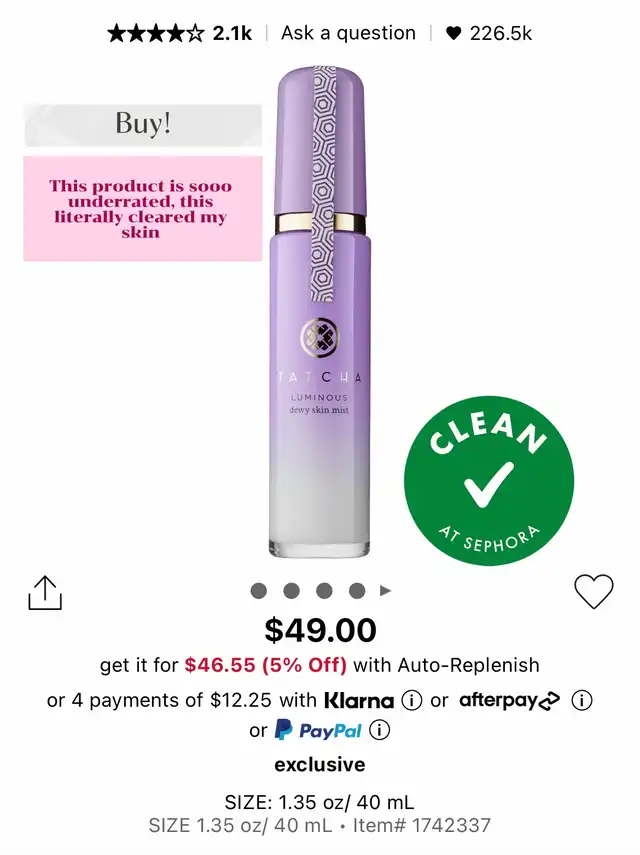The image size is (640, 855).
Task: Tap the share icon below the product image
Action: [x=45, y=593]
